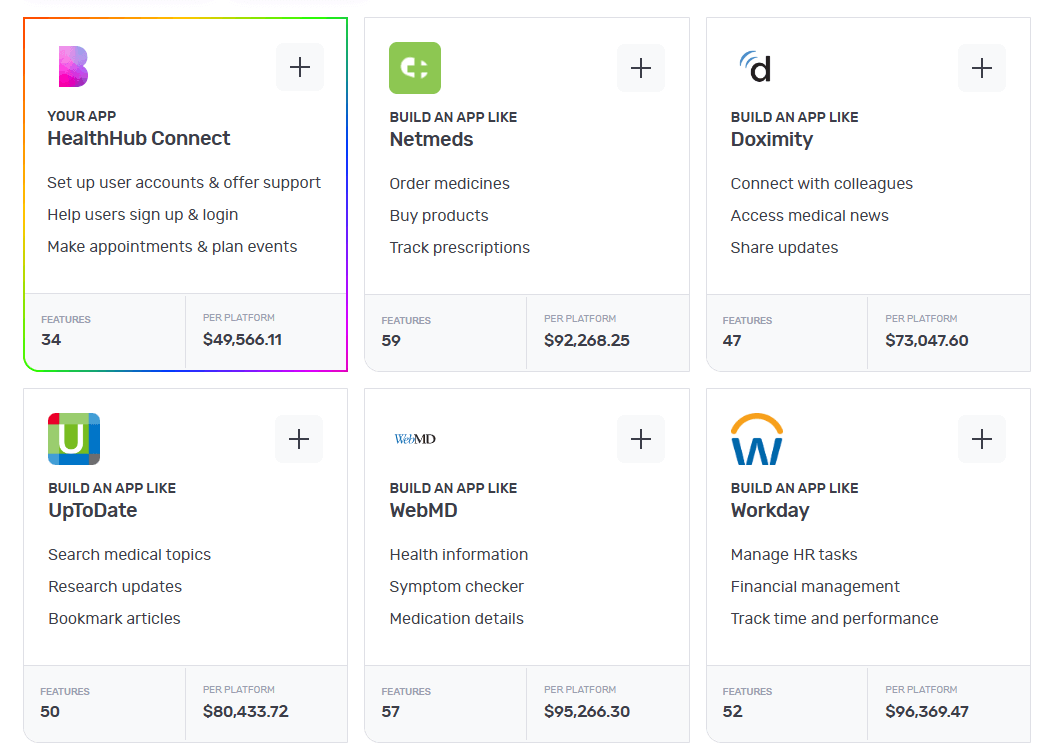Select the Workday app title
Screen dimensions: 1054x755
(x=770, y=510)
